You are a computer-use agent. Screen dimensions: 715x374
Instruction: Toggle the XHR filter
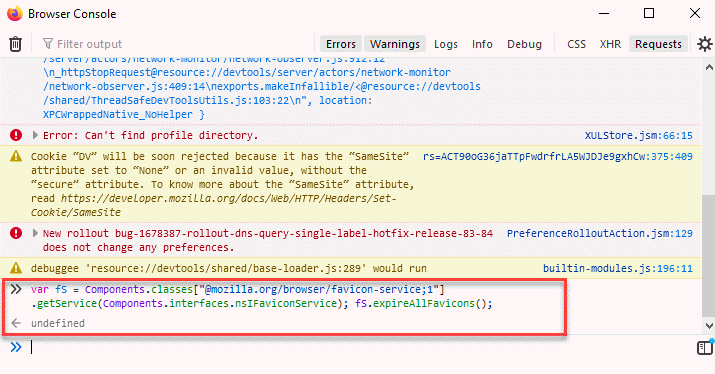[x=610, y=44]
